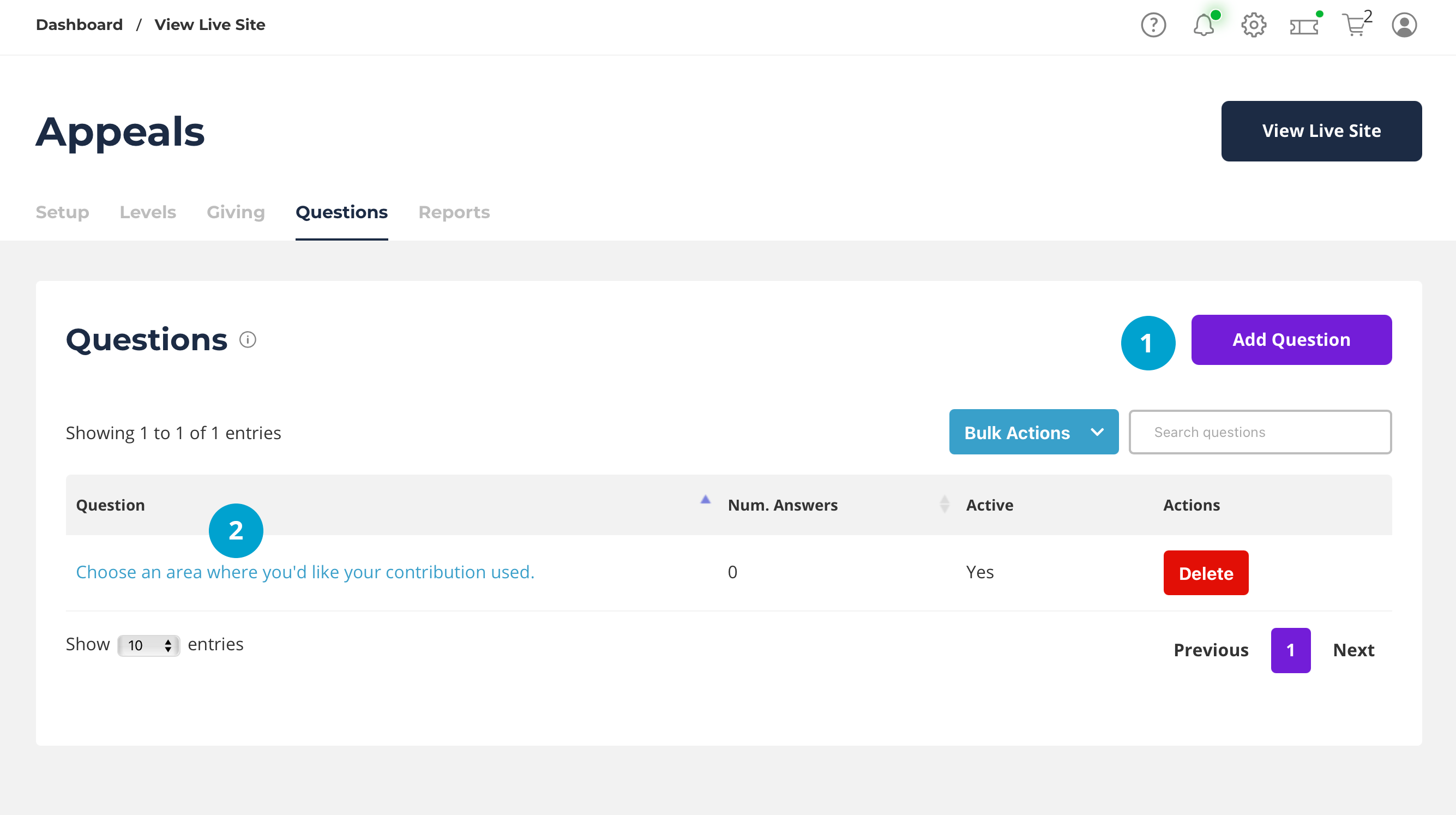Open the user profile icon
This screenshot has width=1456, height=815.
click(x=1404, y=25)
